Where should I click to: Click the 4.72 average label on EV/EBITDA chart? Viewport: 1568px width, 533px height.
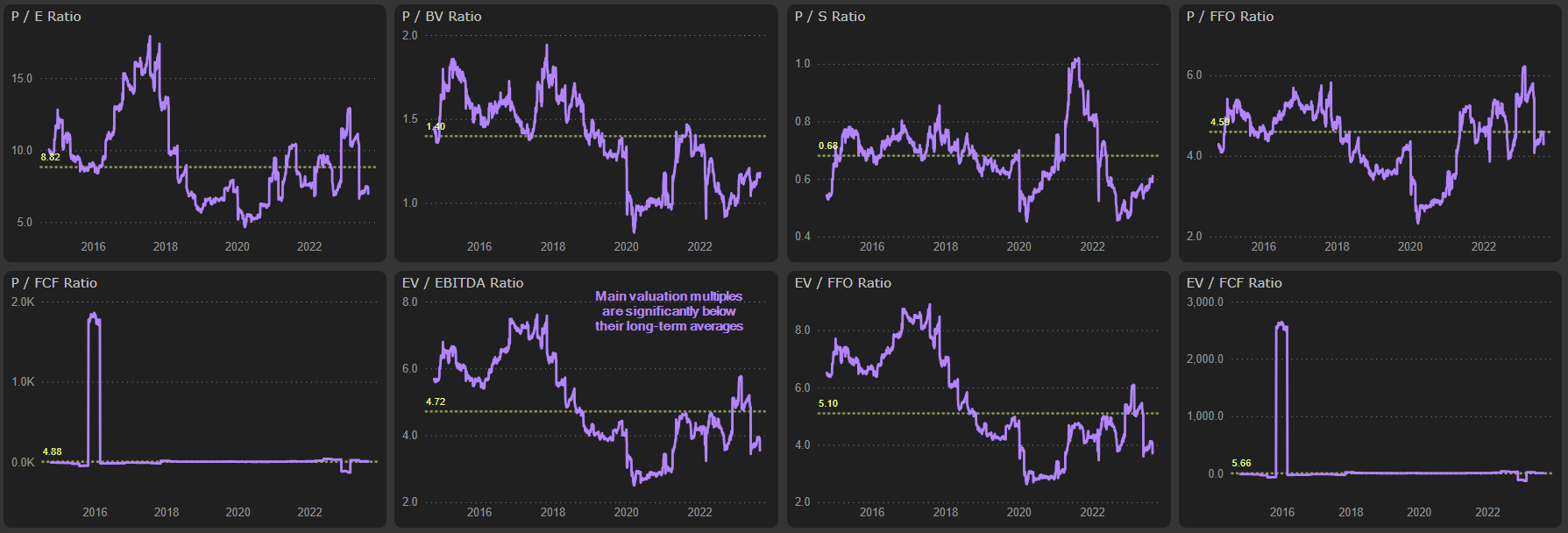click(x=436, y=402)
